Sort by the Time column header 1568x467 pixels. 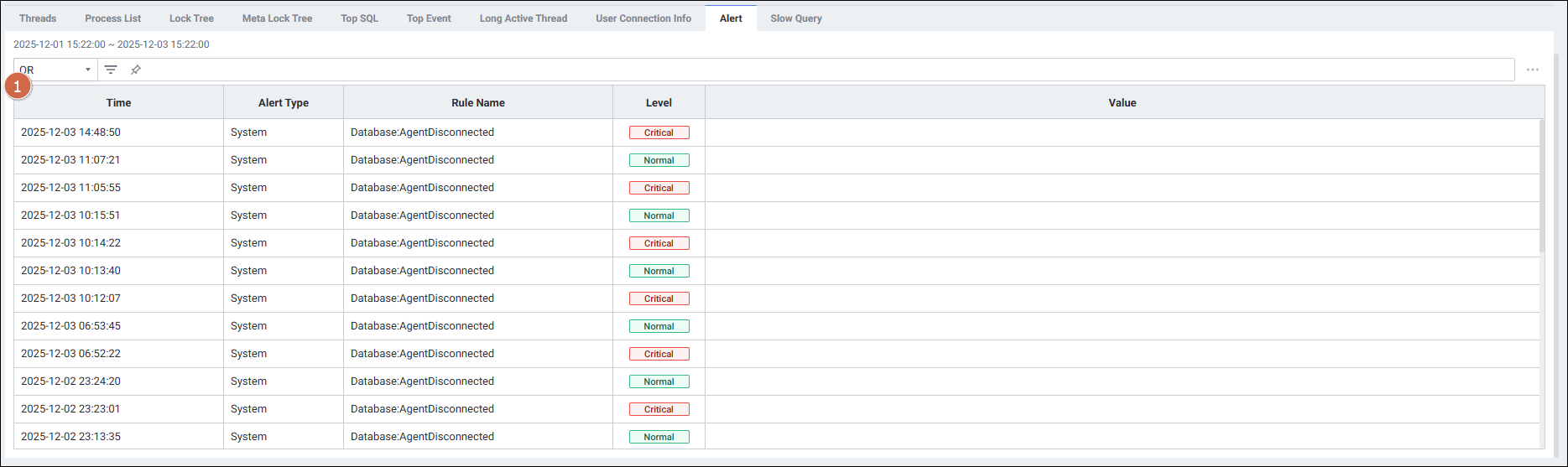[x=118, y=102]
